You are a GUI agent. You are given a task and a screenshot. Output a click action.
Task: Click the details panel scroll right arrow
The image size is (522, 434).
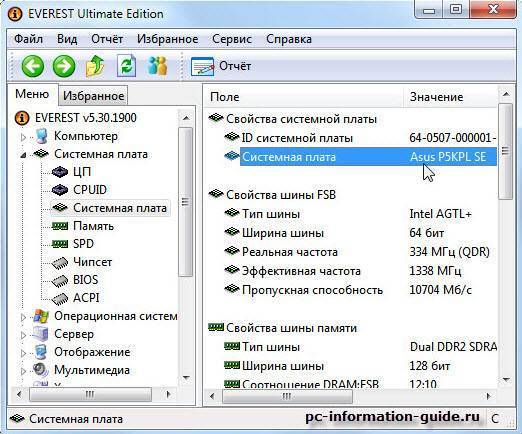click(x=488, y=396)
